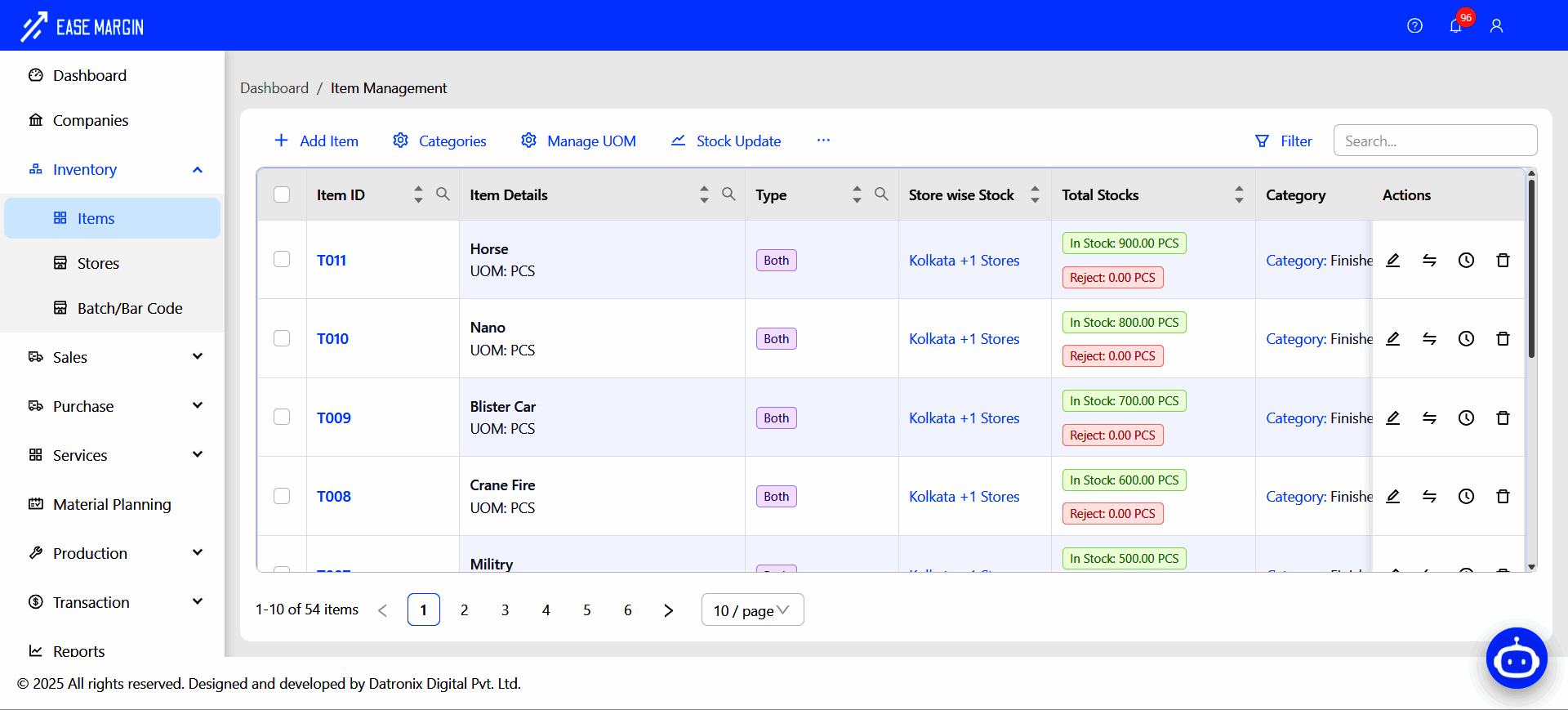Open the T010 item link
This screenshot has width=1568, height=710.
(x=332, y=338)
